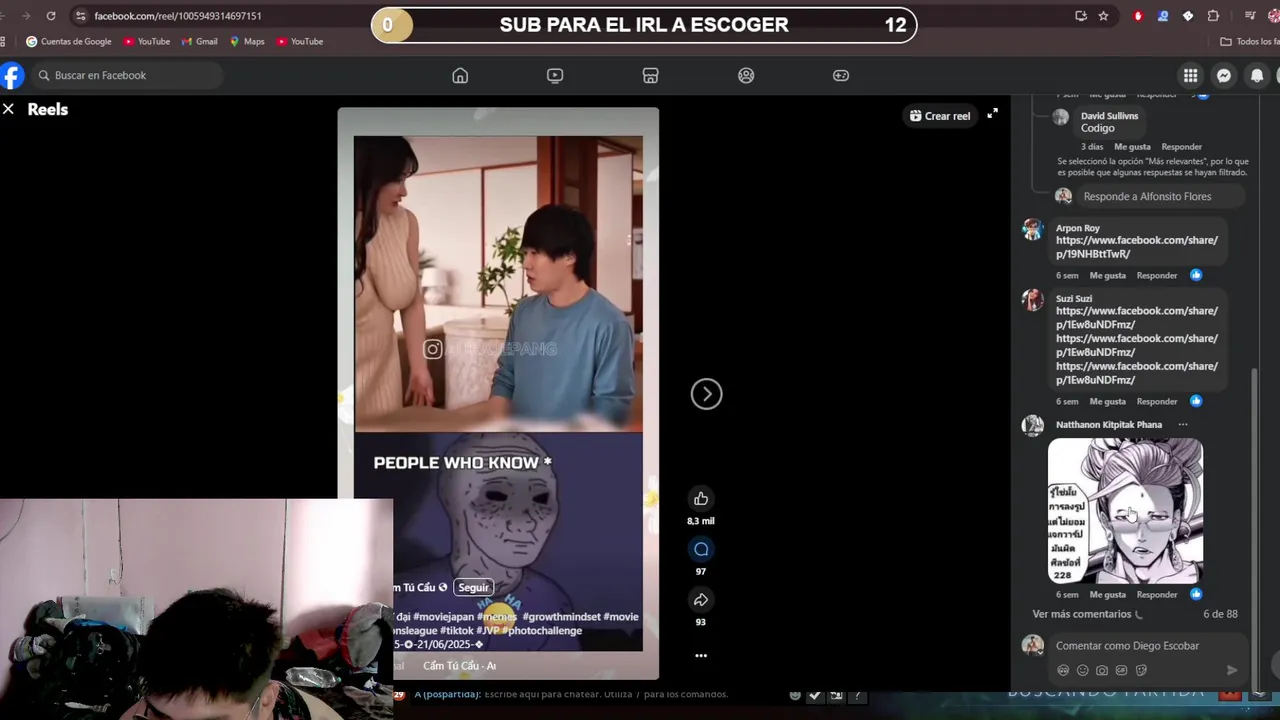Open the options dots beside Natthanon Kitpitak Phana

(1182, 425)
